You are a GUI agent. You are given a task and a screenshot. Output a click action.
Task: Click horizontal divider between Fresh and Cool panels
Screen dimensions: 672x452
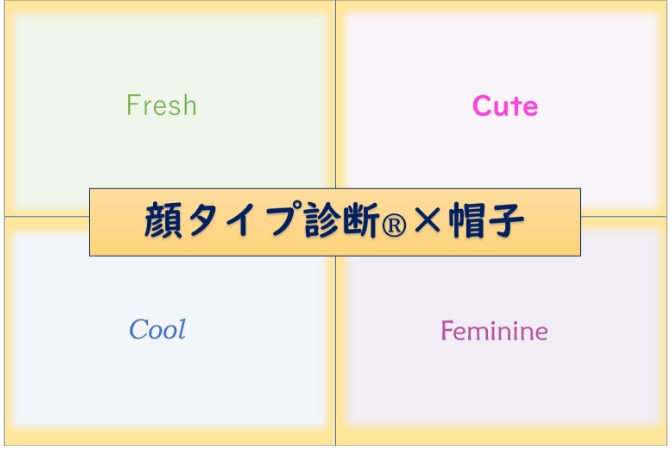(x=47, y=216)
